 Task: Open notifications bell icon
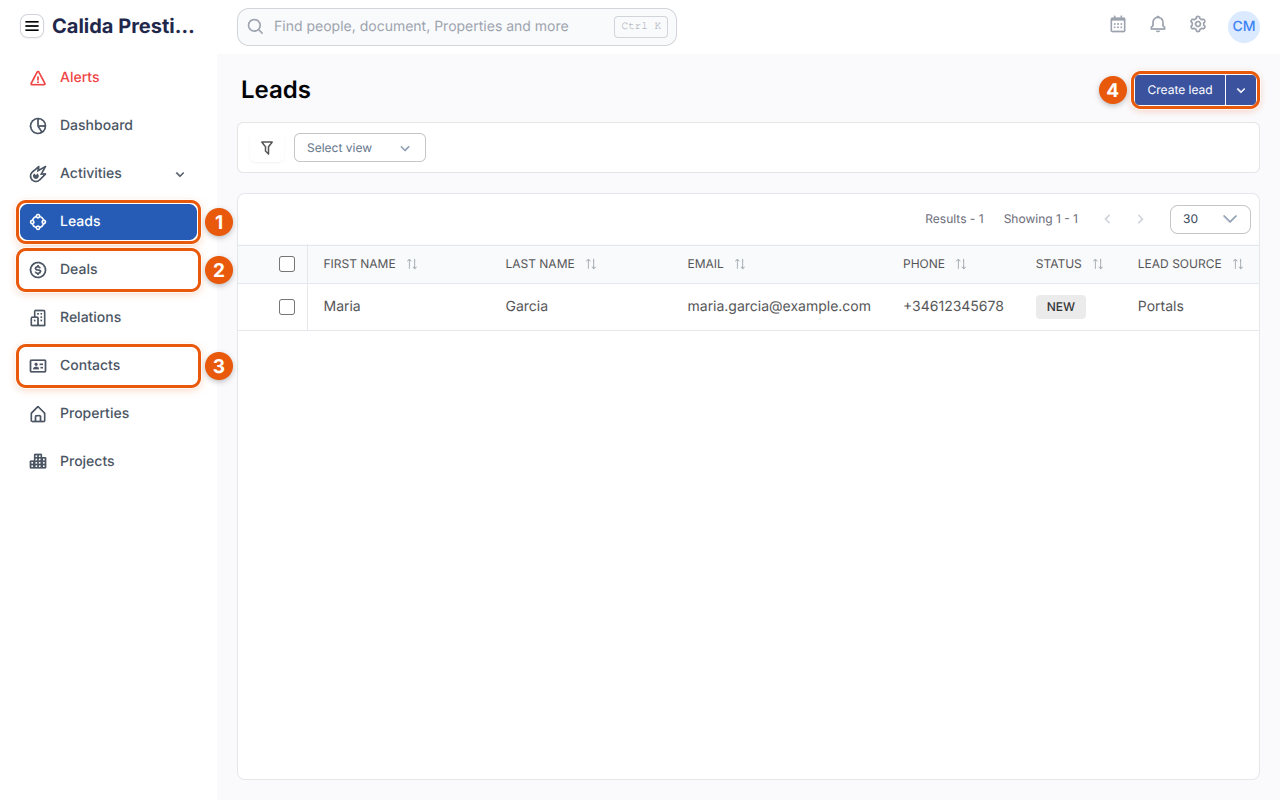point(1158,25)
